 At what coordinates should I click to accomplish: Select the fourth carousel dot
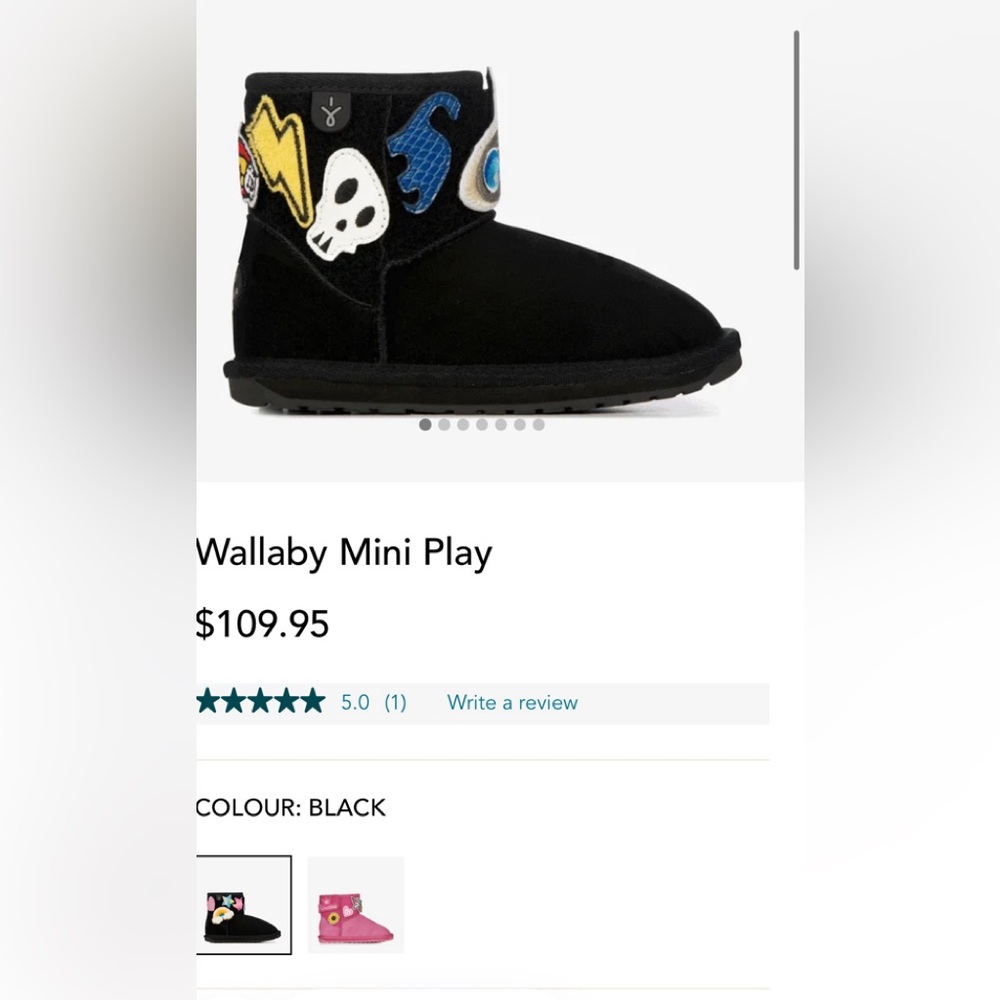coord(482,425)
